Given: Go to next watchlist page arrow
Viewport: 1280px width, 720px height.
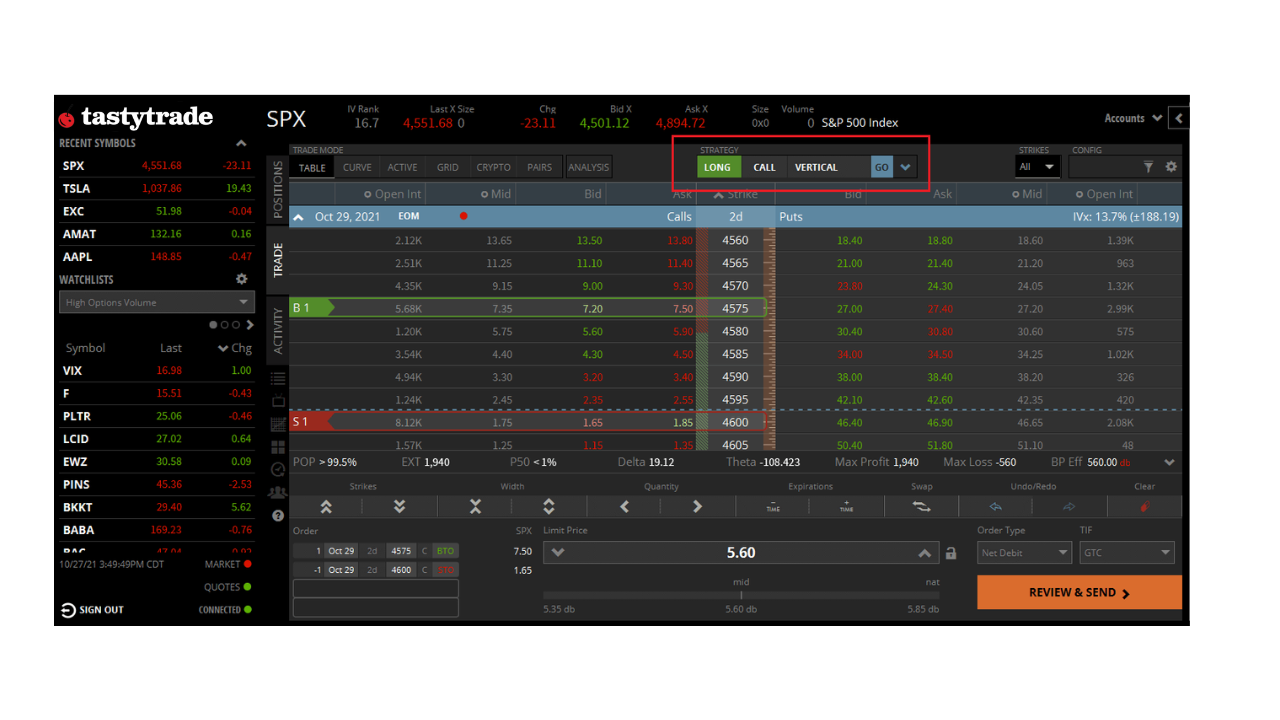Looking at the screenshot, I should pos(250,325).
